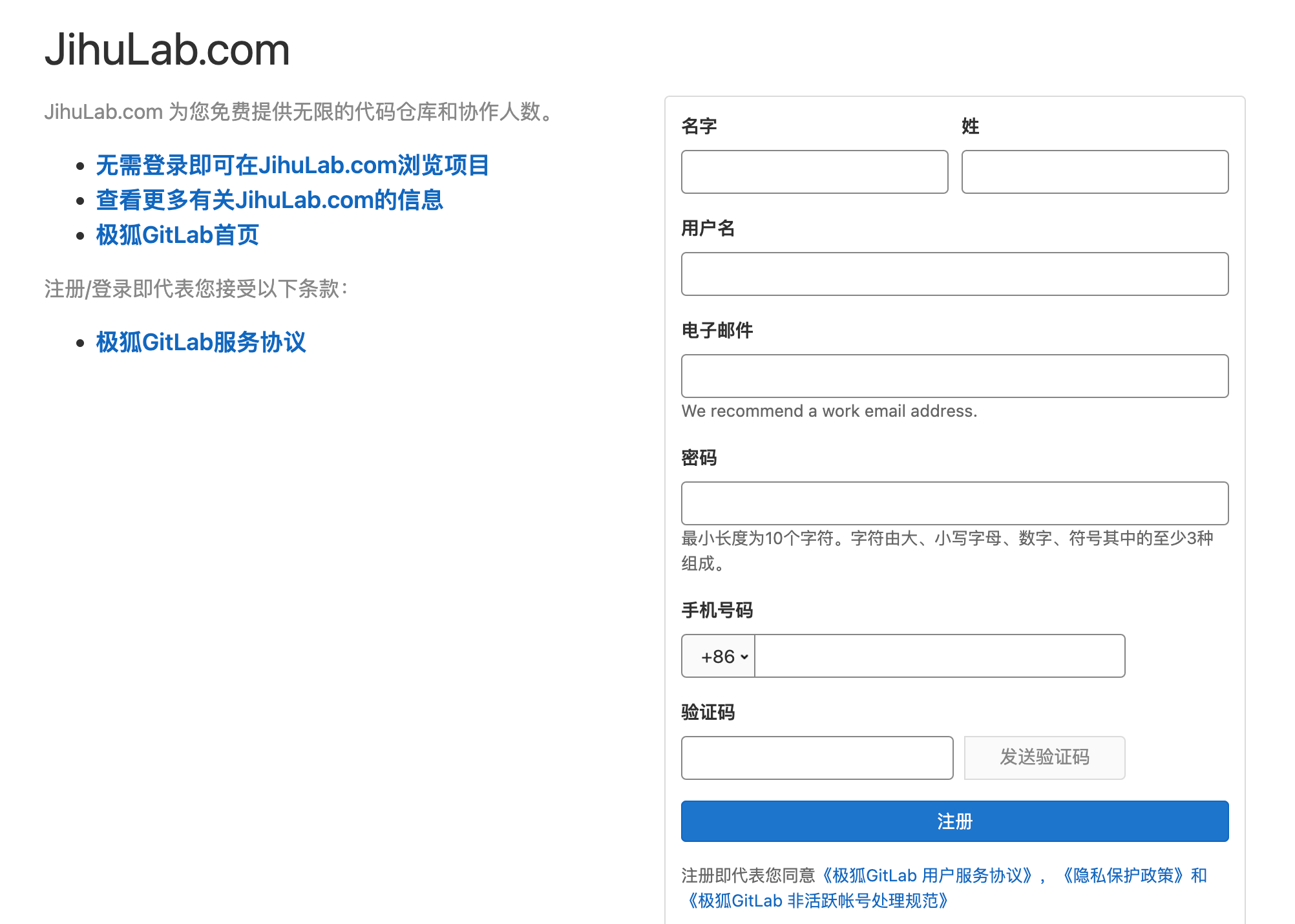Focus the 用户名 username field
This screenshot has width=1295, height=924.
[954, 274]
